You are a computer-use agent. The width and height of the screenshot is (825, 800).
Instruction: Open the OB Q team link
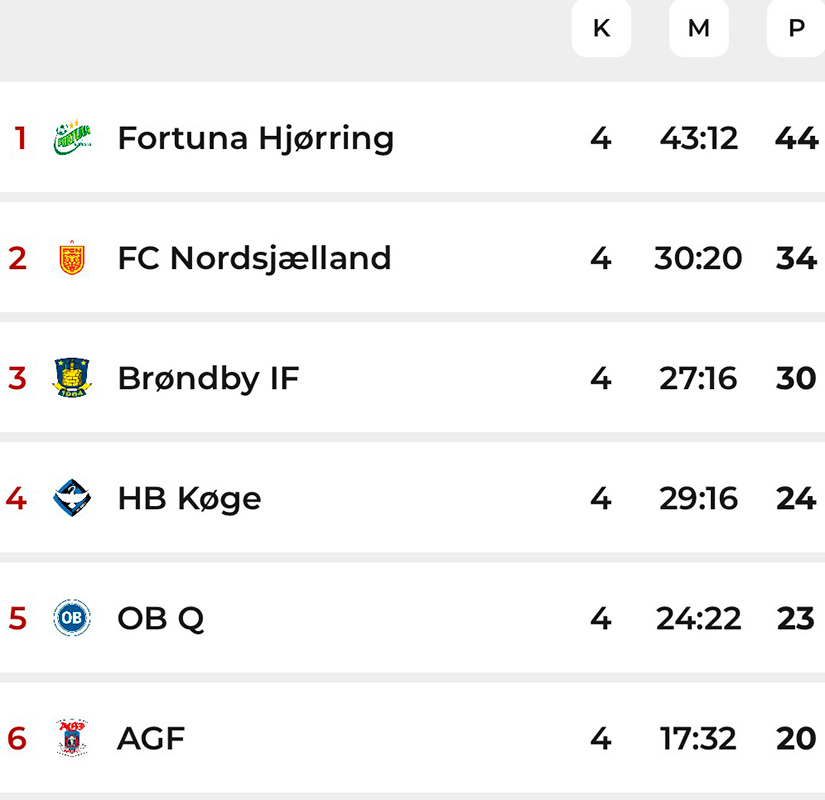(160, 618)
